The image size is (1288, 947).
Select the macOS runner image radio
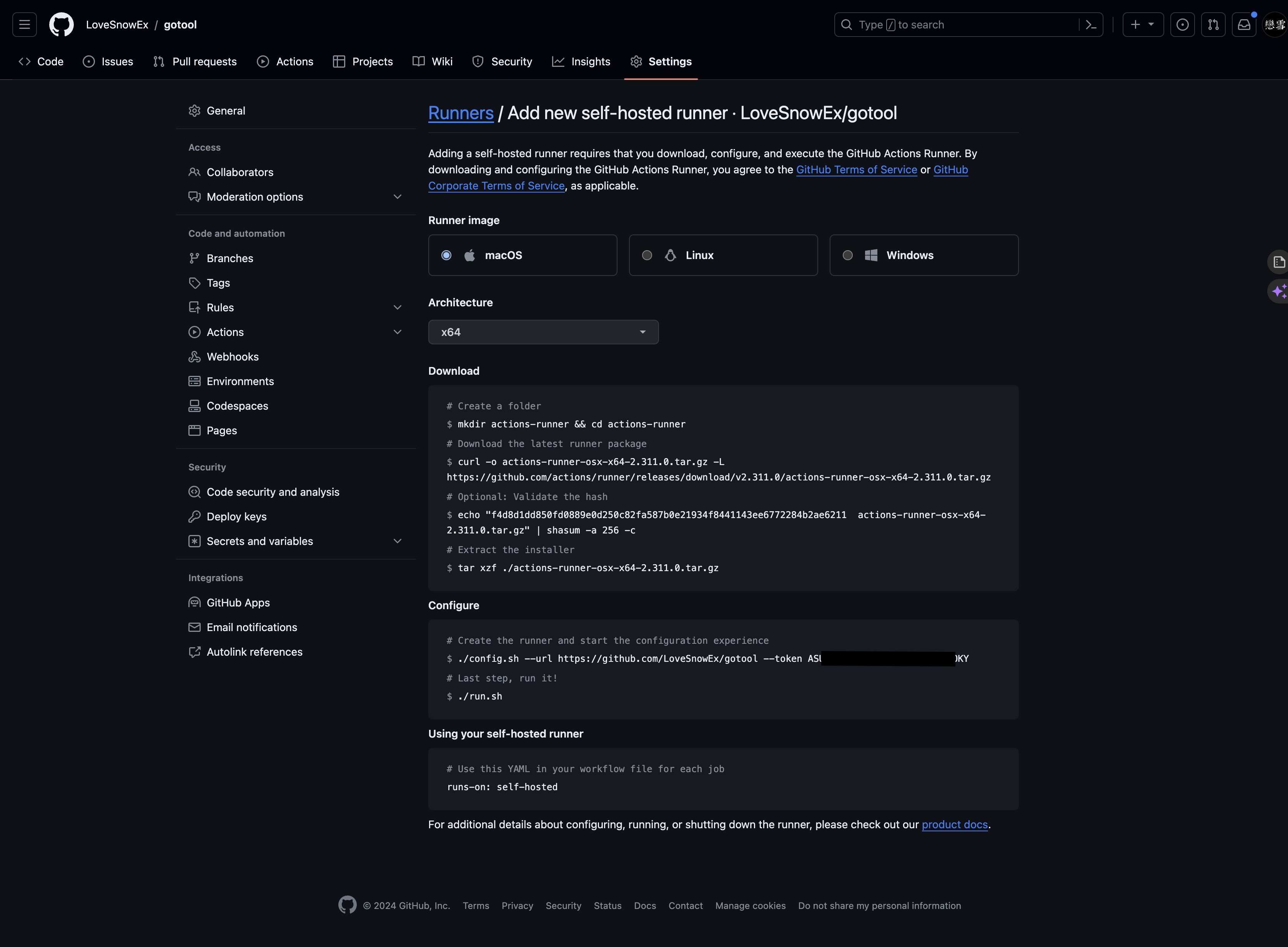446,255
